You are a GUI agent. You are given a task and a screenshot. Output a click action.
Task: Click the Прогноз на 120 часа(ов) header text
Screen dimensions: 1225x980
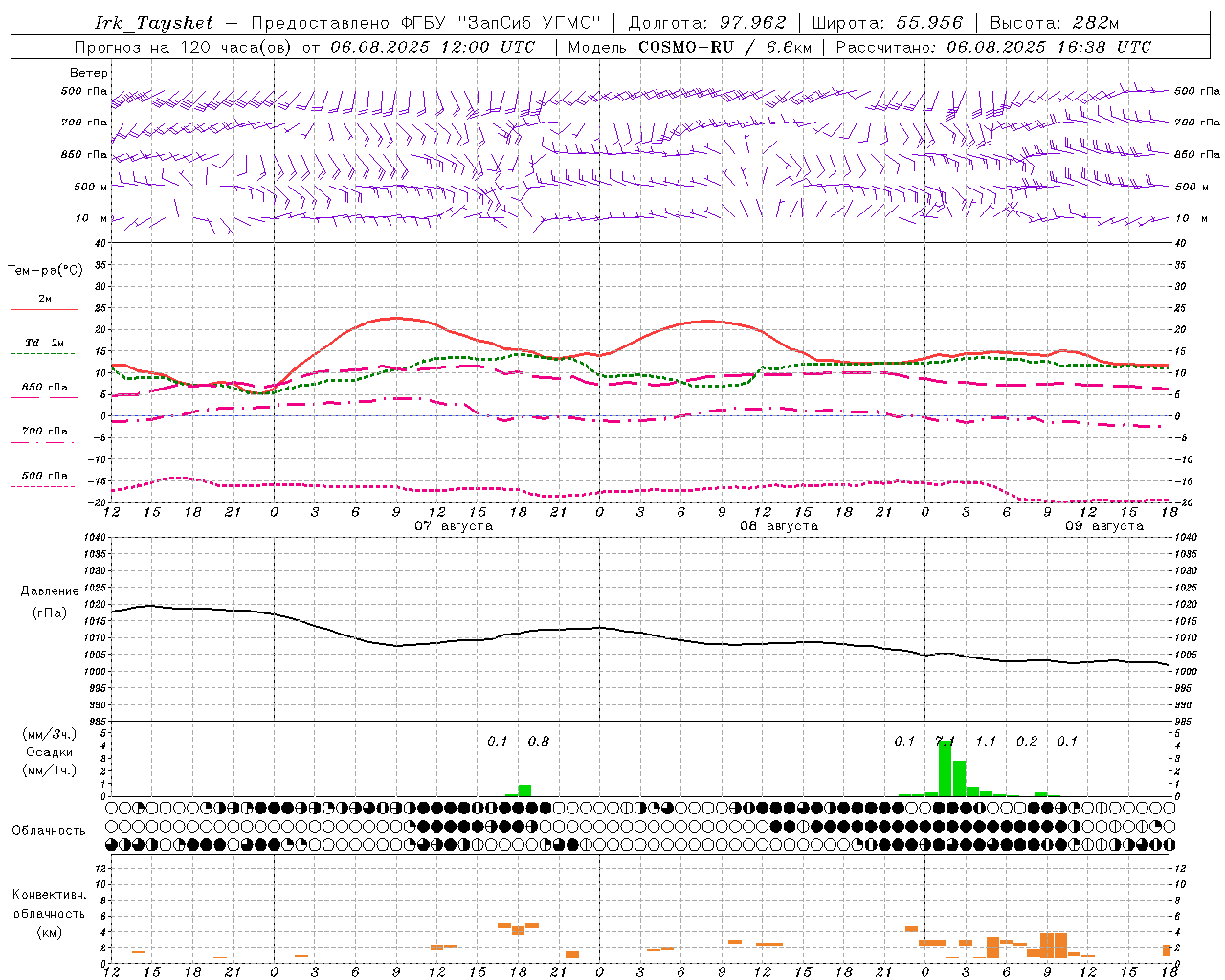[184, 47]
